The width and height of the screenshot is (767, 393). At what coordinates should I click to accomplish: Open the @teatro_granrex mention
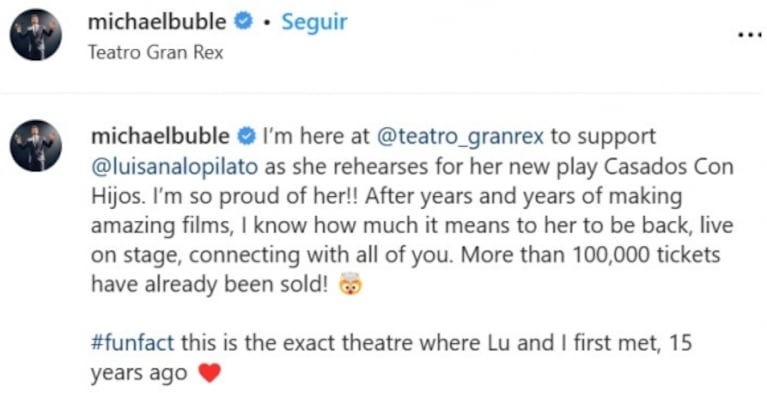[x=460, y=138]
